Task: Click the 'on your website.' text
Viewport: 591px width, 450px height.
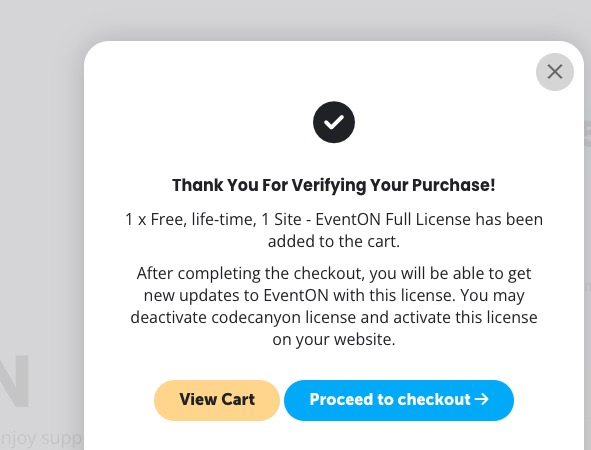Action: click(x=334, y=339)
